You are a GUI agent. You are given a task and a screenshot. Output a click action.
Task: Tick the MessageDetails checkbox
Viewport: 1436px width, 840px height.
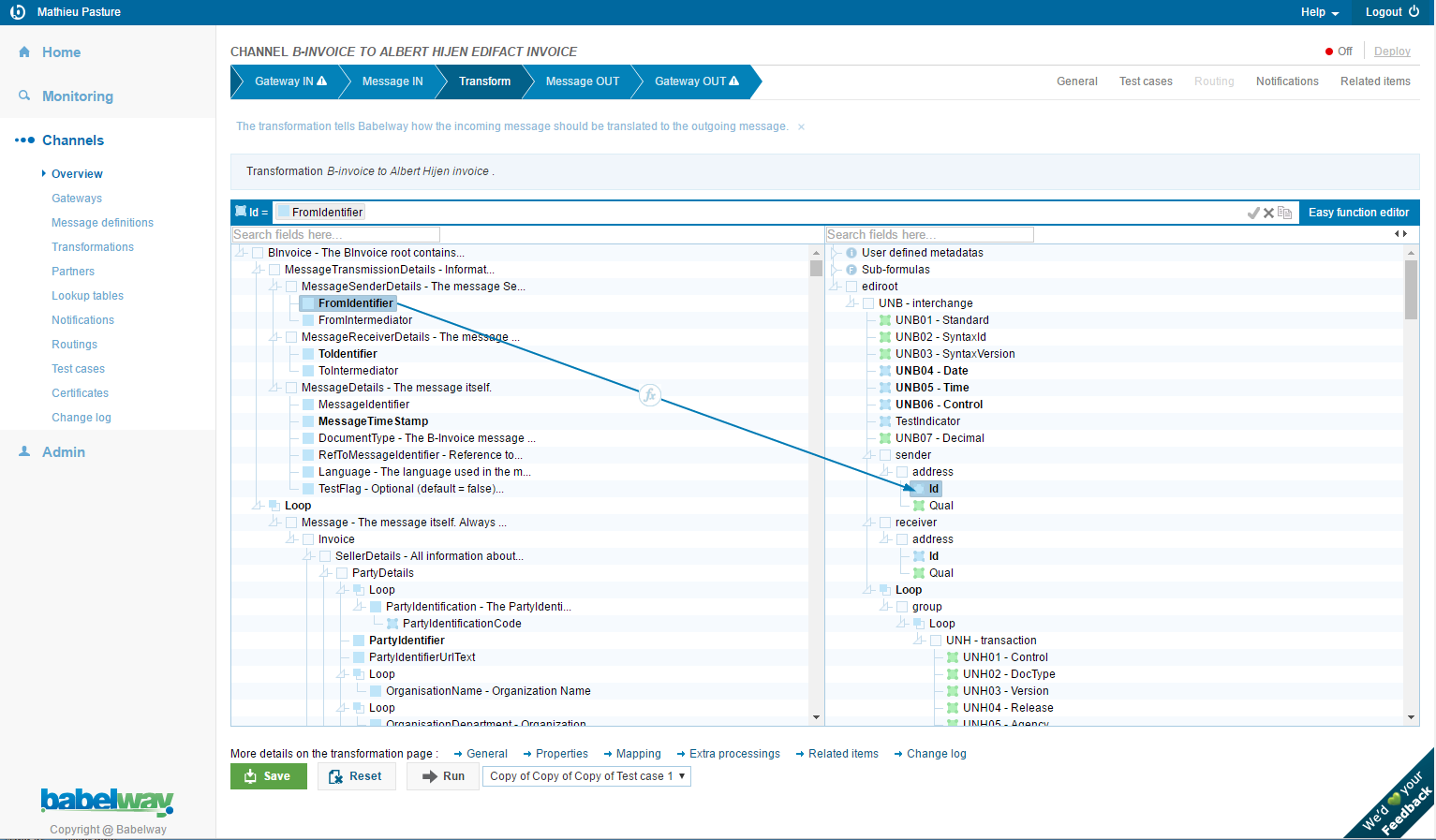(x=291, y=388)
